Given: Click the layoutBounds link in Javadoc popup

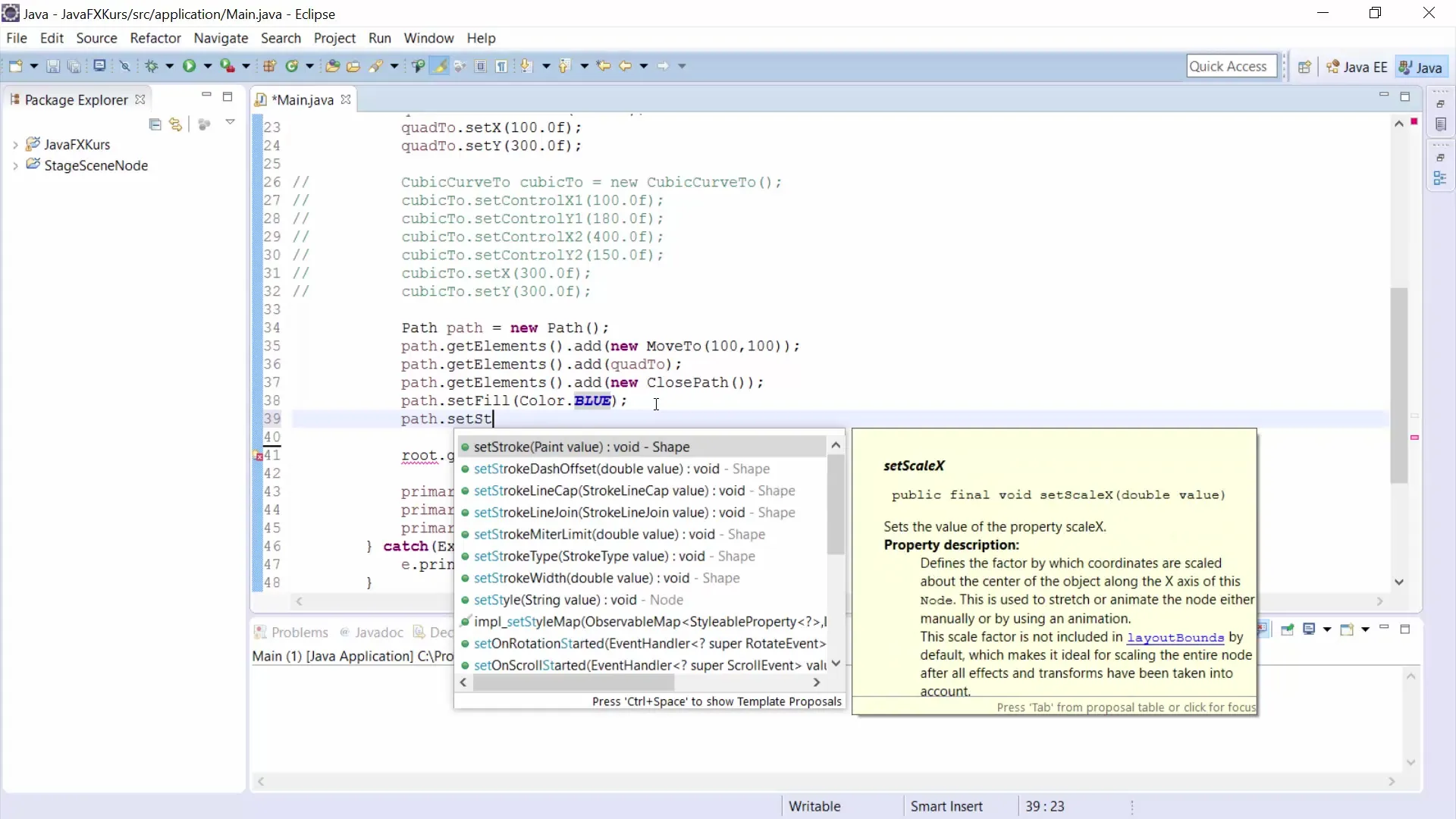Looking at the screenshot, I should (x=1175, y=638).
